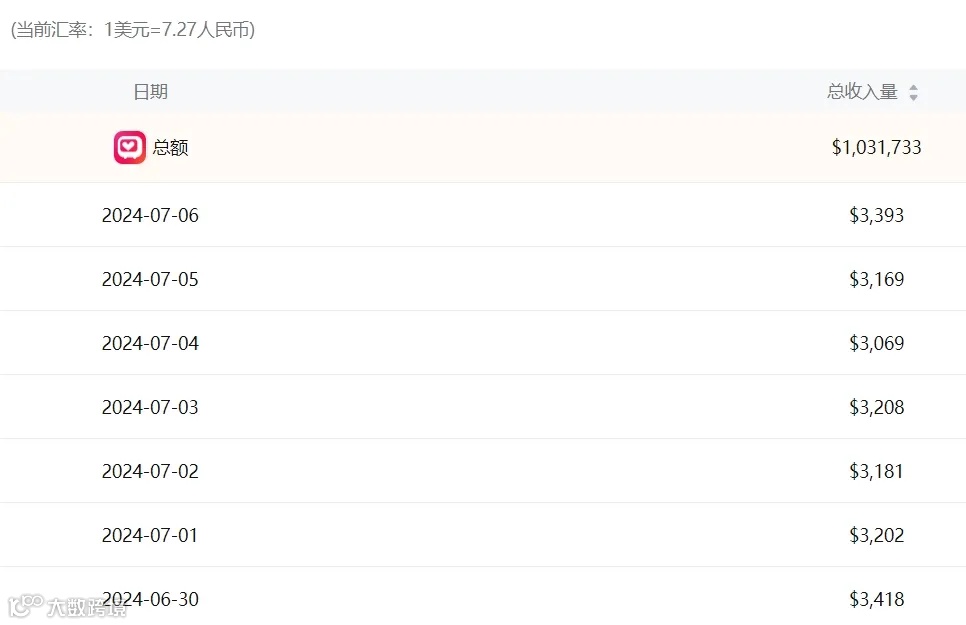Image resolution: width=966 pixels, height=625 pixels.
Task: Click the $3,393 revenue value
Action: 876,215
